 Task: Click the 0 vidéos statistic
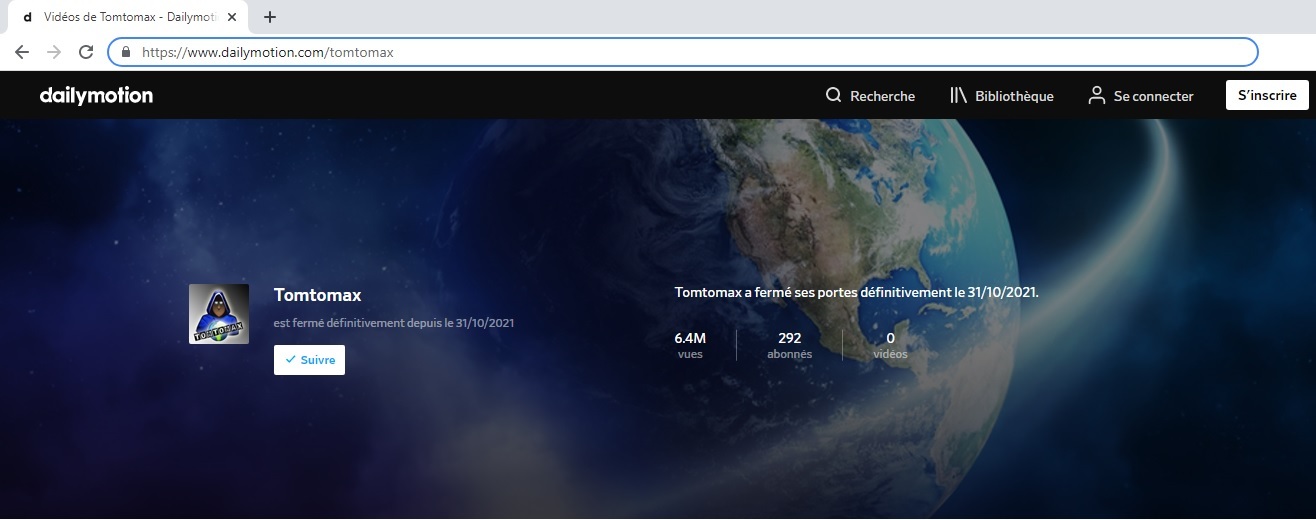pos(890,345)
